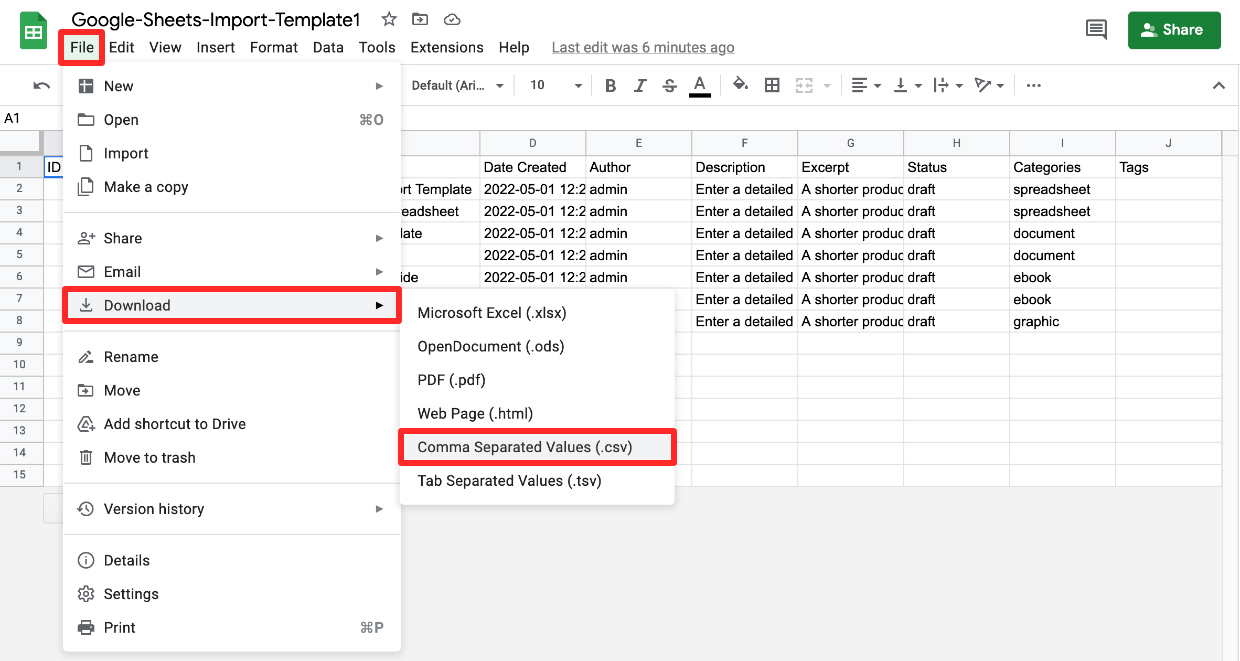Image resolution: width=1240 pixels, height=661 pixels.
Task: Open the borders menu
Action: pyautogui.click(x=772, y=85)
